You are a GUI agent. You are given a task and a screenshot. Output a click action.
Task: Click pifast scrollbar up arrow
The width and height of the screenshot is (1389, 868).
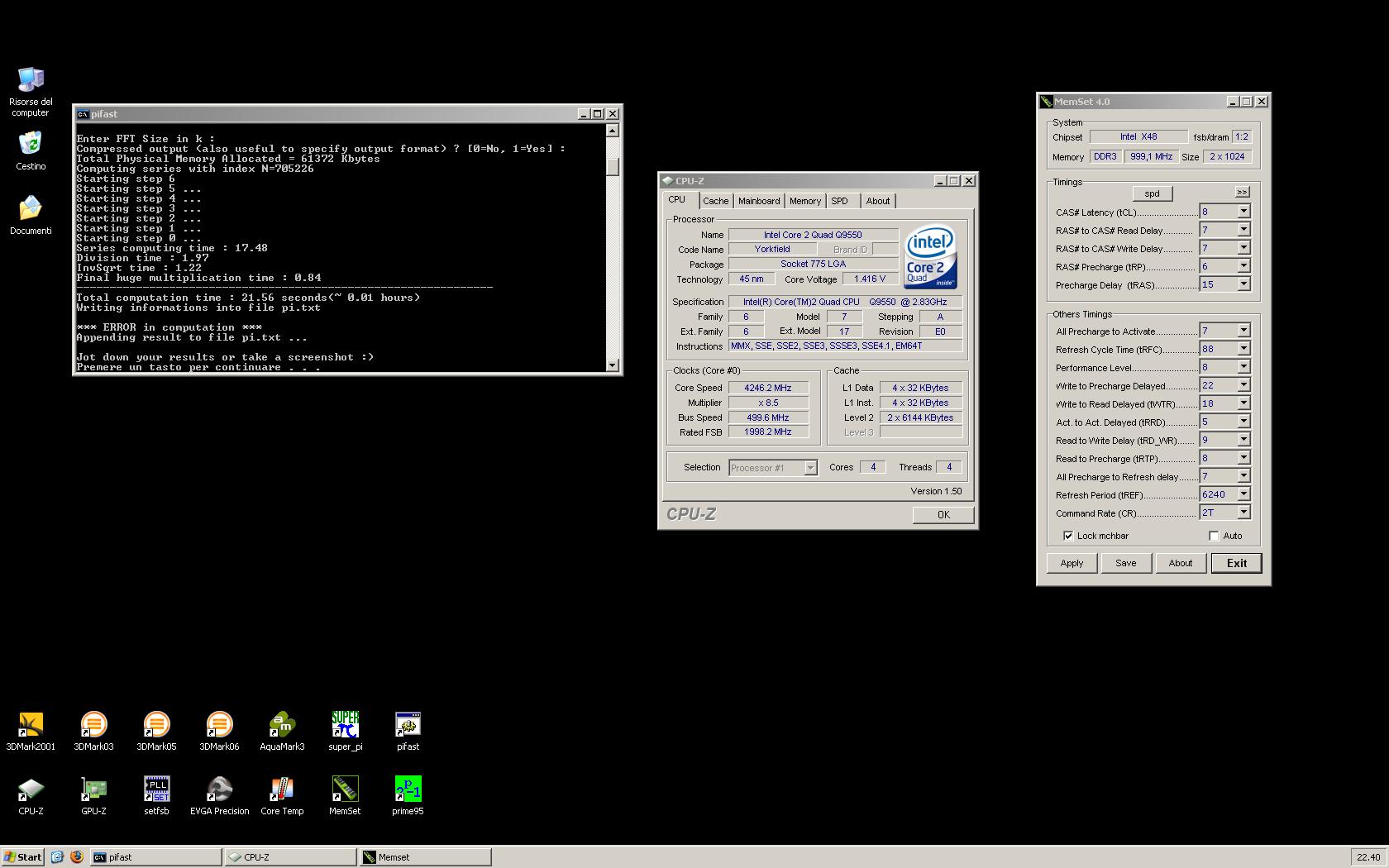click(x=613, y=131)
